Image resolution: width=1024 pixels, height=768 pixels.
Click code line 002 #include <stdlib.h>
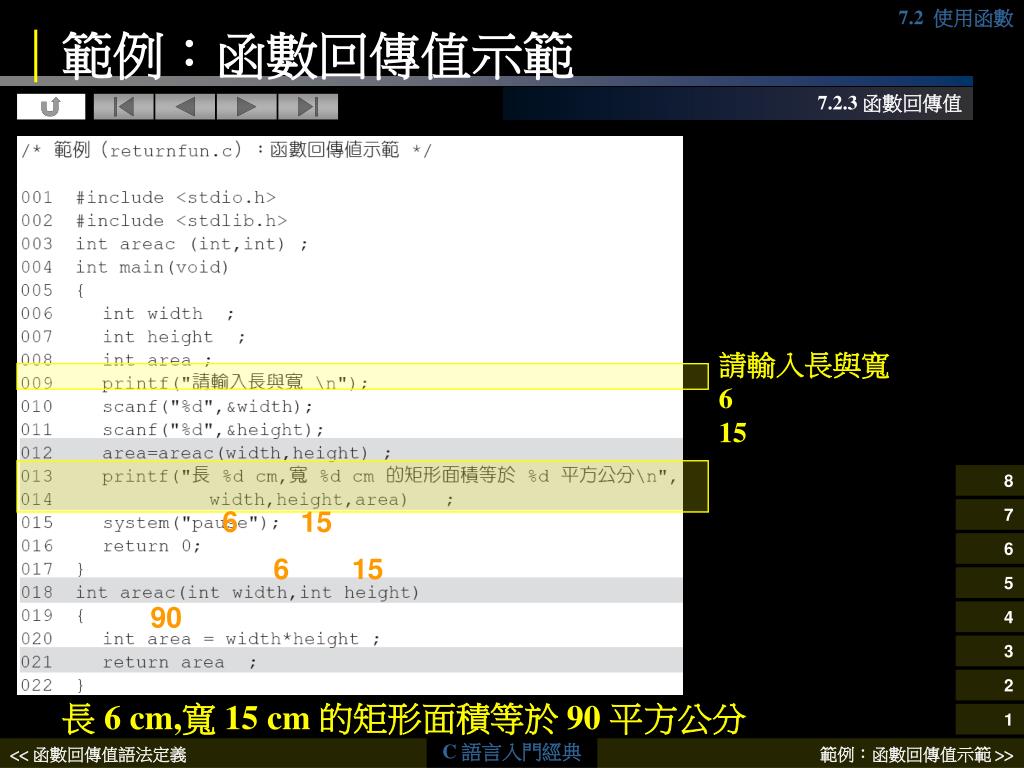point(154,221)
